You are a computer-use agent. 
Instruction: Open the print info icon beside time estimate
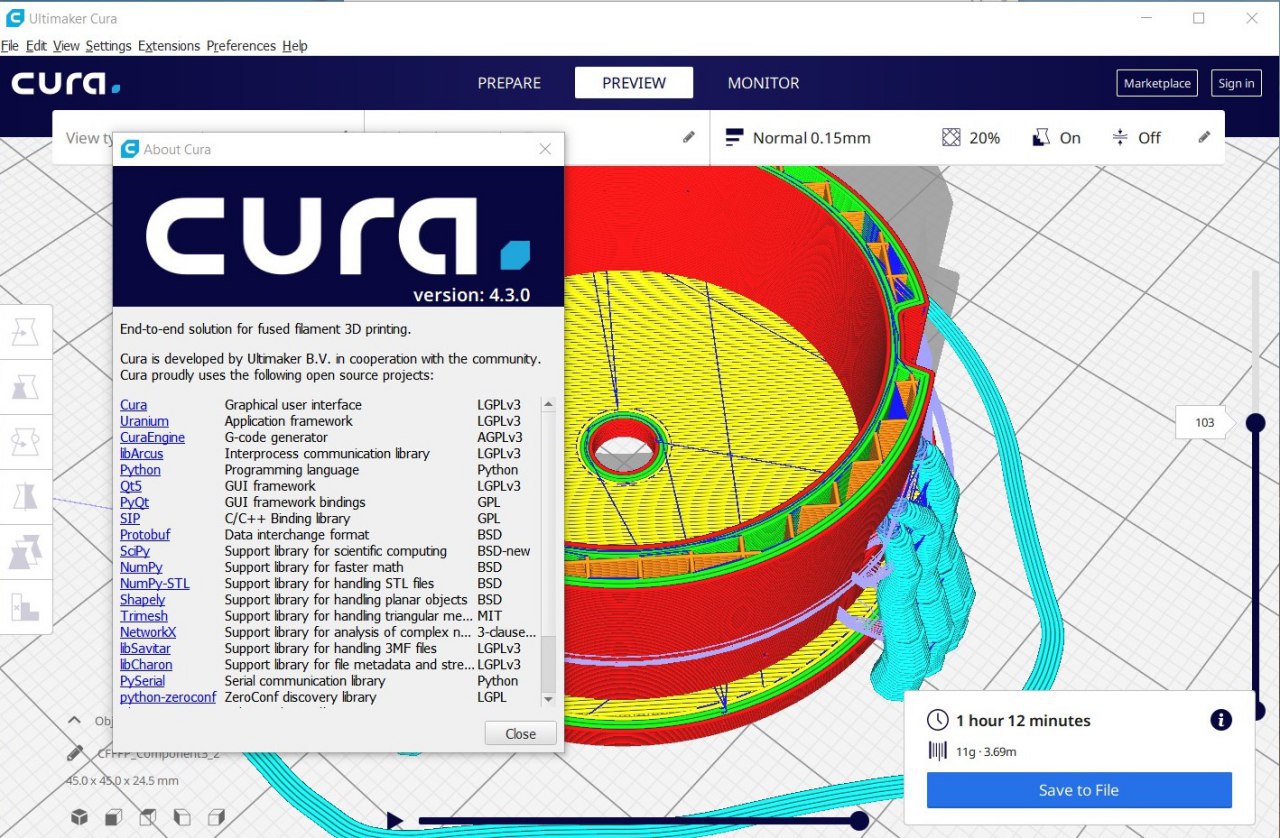click(1221, 720)
